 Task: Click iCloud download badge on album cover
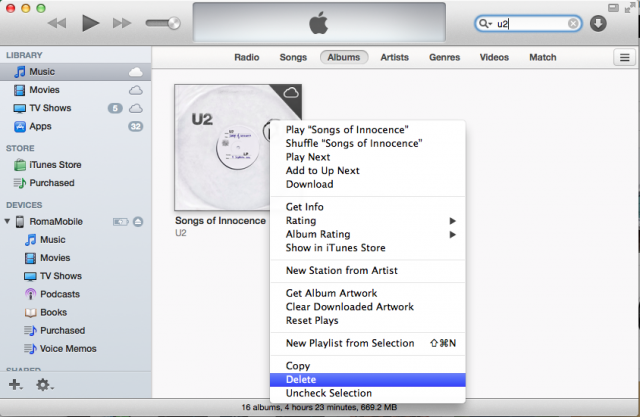[x=291, y=93]
